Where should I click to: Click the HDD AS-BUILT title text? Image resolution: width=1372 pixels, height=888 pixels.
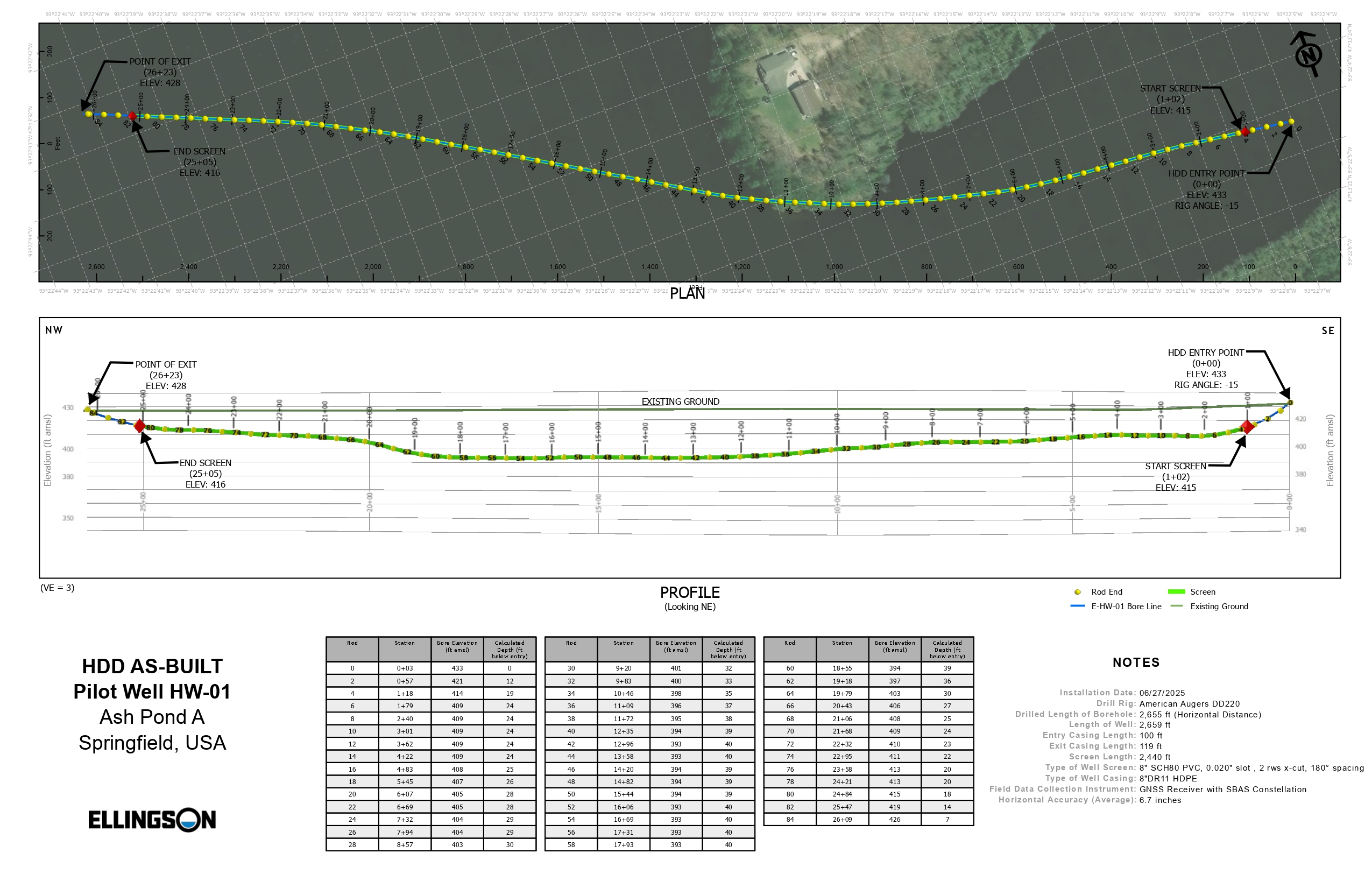click(152, 666)
